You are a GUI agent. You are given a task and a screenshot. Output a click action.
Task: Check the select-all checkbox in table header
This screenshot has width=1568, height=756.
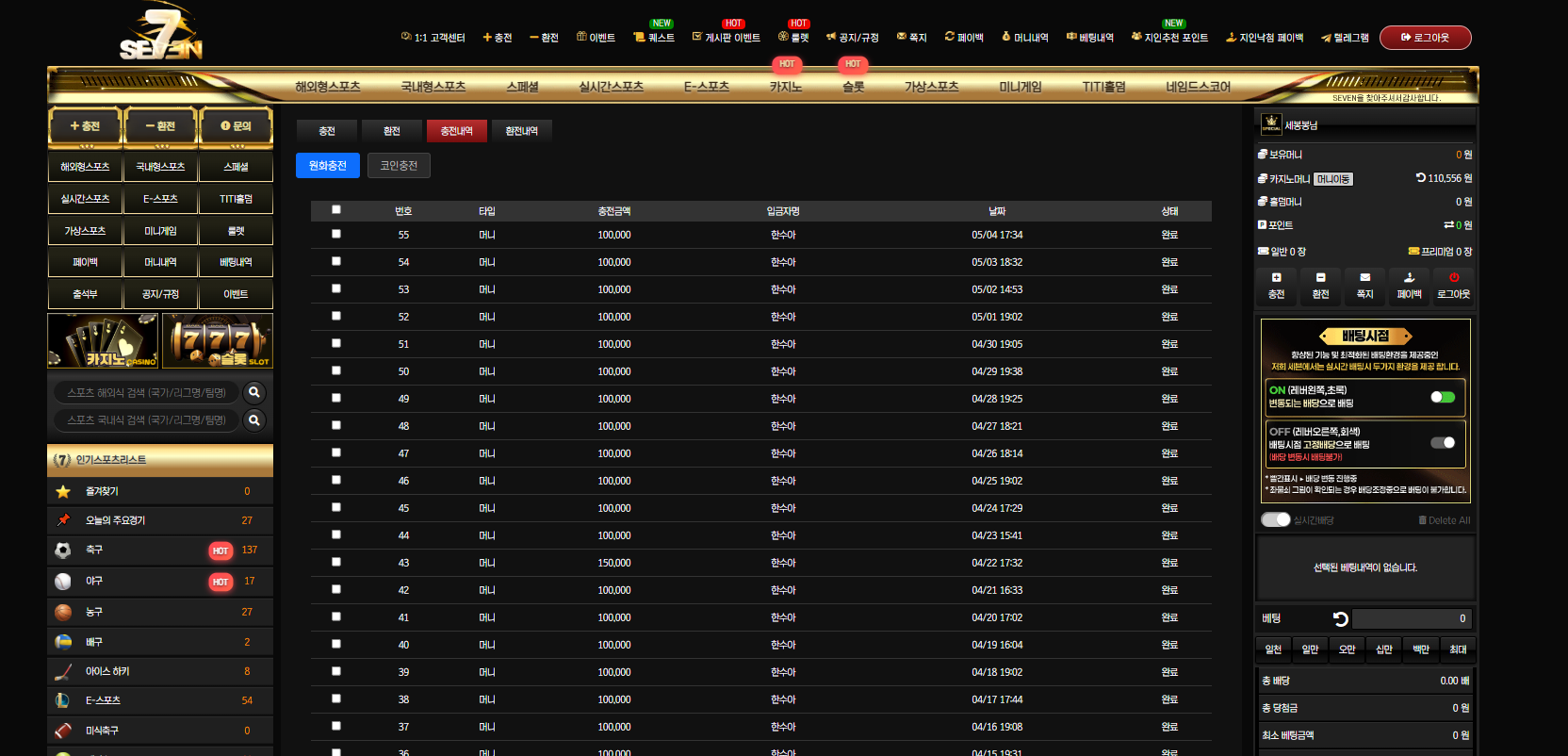pyautogui.click(x=336, y=209)
